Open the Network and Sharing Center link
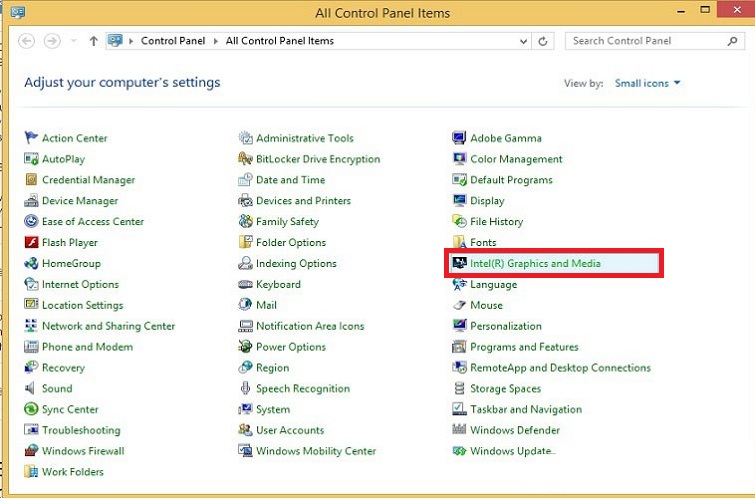 (108, 326)
